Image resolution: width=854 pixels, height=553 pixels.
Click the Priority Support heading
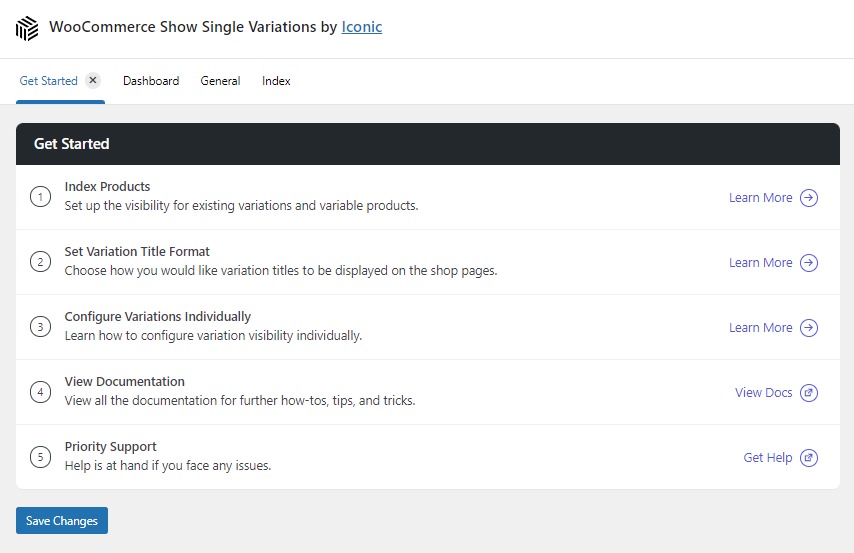(111, 446)
